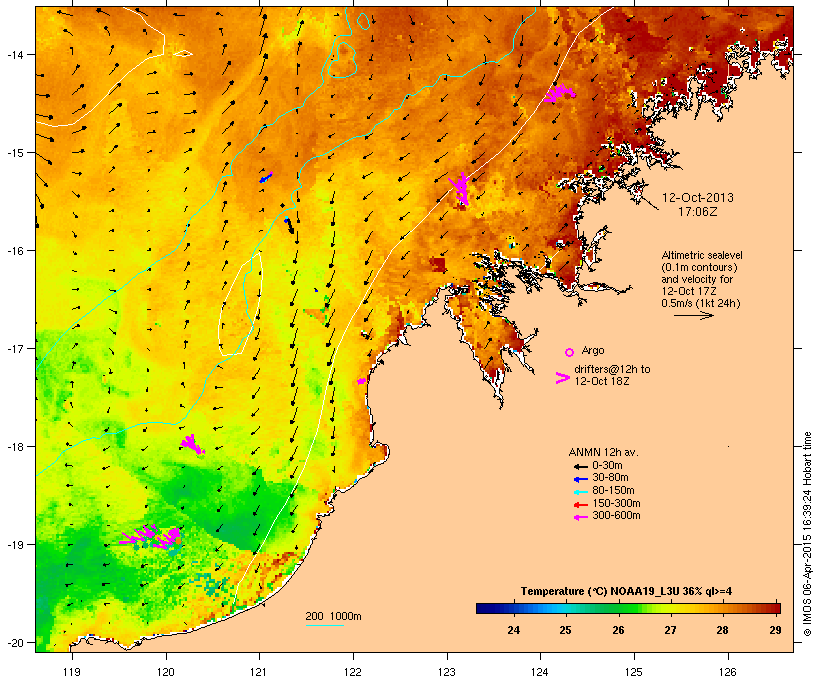Click the 'drifters@12h to' legend text
820x680 pixels.
click(612, 369)
